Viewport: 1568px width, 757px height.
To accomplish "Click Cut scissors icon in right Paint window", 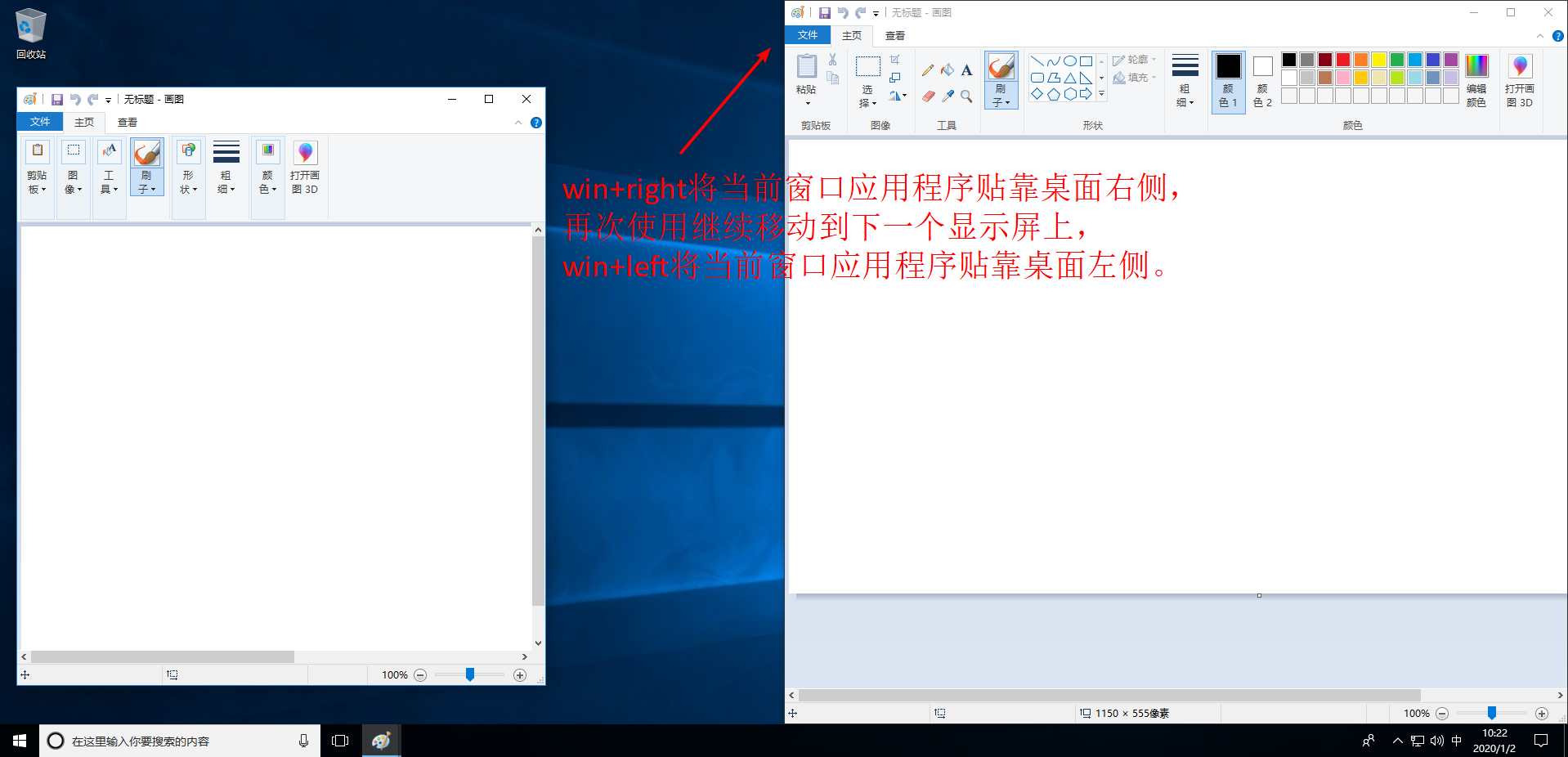I will (x=832, y=60).
